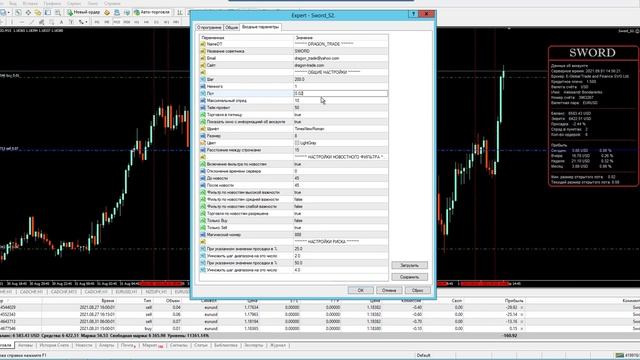Switch chart to M1 timeframe
The height and width of the screenshot is (360, 640).
[97, 22]
